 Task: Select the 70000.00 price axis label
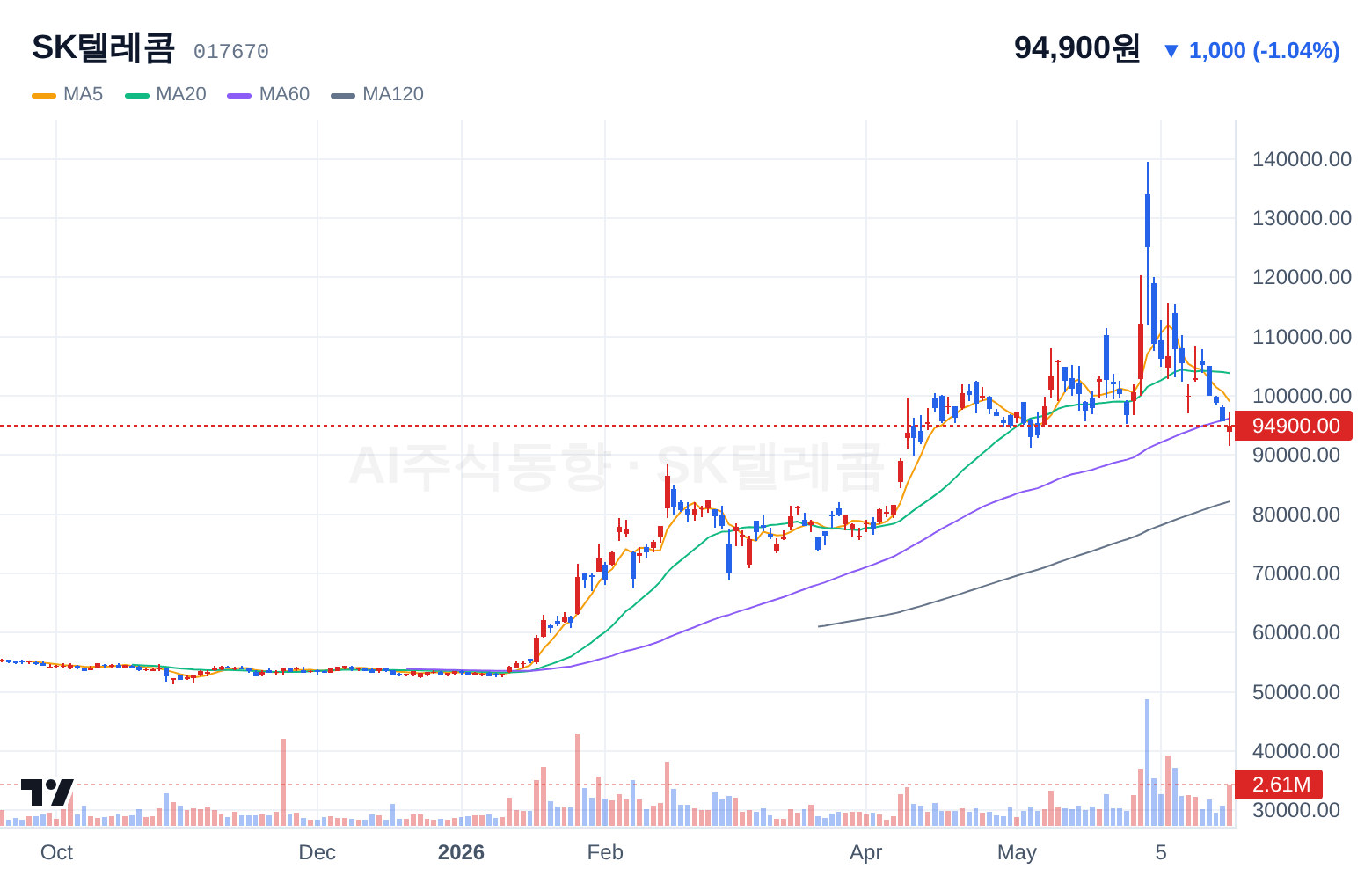(x=1296, y=573)
